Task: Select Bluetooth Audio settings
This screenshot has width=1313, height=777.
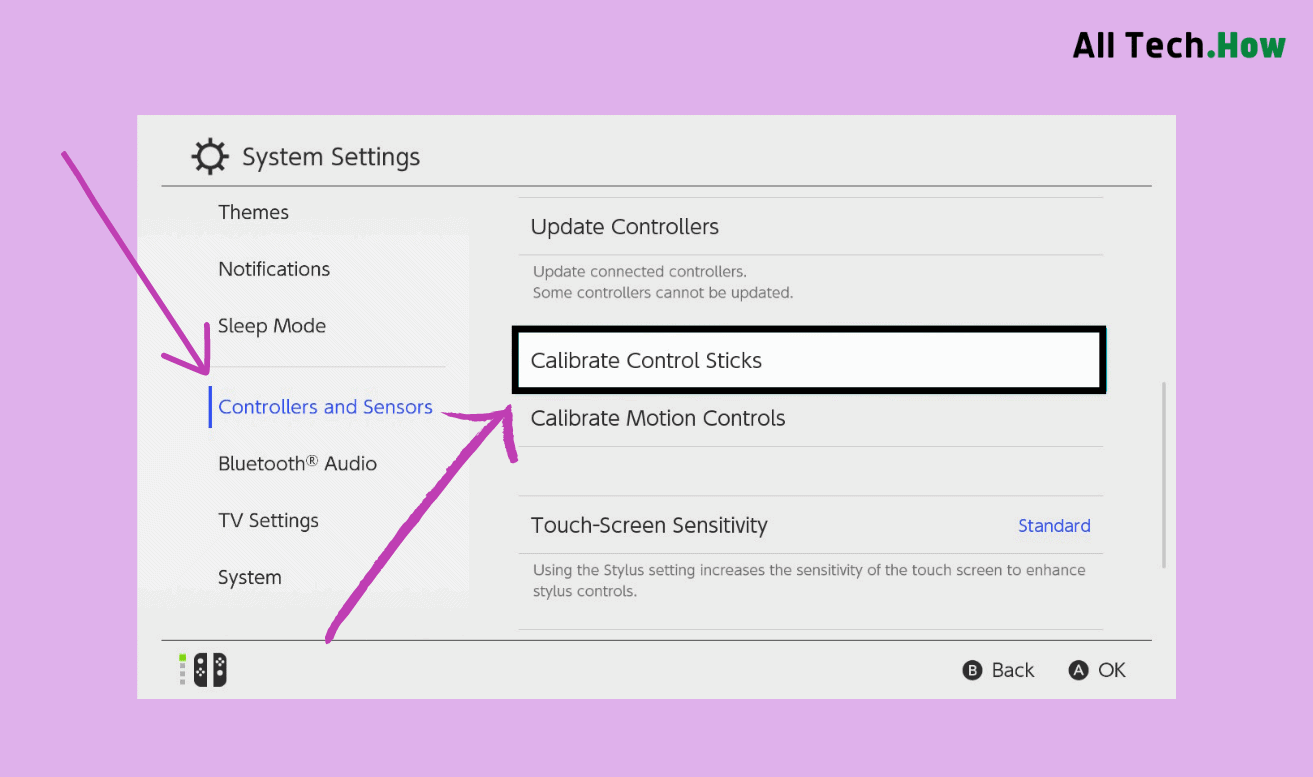Action: pyautogui.click(x=297, y=463)
